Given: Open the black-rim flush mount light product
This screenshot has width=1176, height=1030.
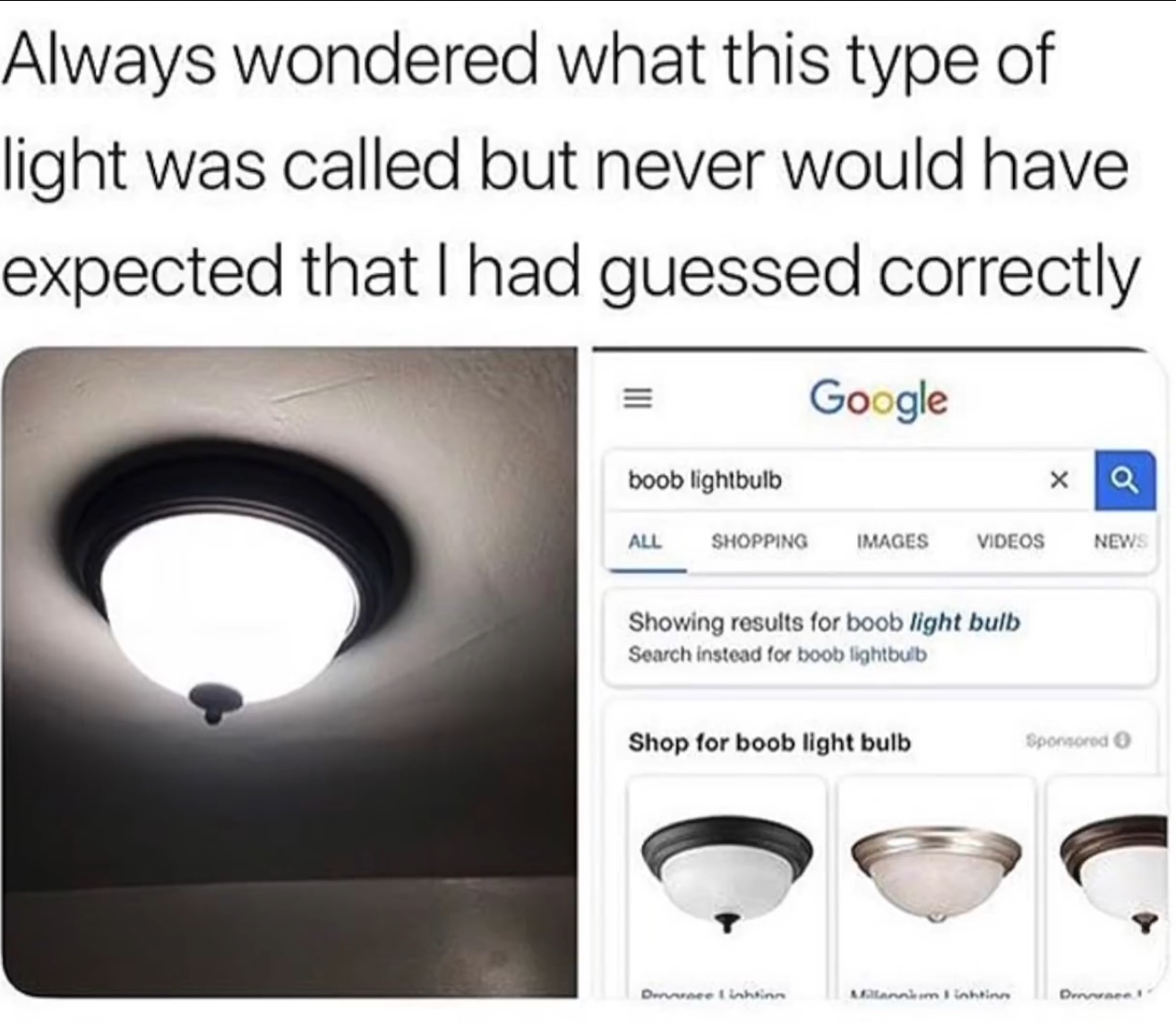Looking at the screenshot, I should tap(726, 888).
